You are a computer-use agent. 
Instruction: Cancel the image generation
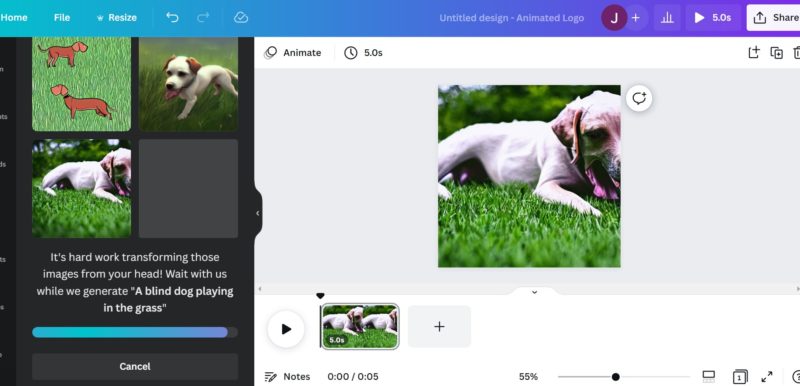pyautogui.click(x=135, y=366)
